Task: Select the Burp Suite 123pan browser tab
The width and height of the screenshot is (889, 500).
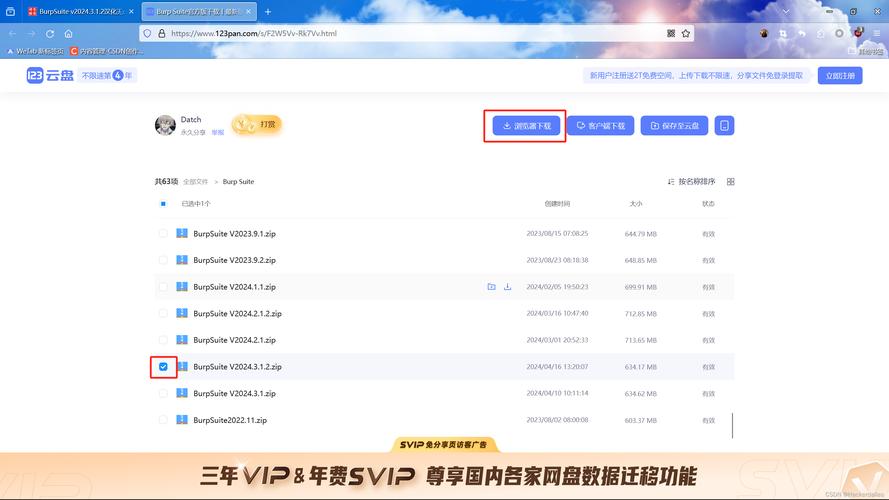Action: click(x=198, y=11)
